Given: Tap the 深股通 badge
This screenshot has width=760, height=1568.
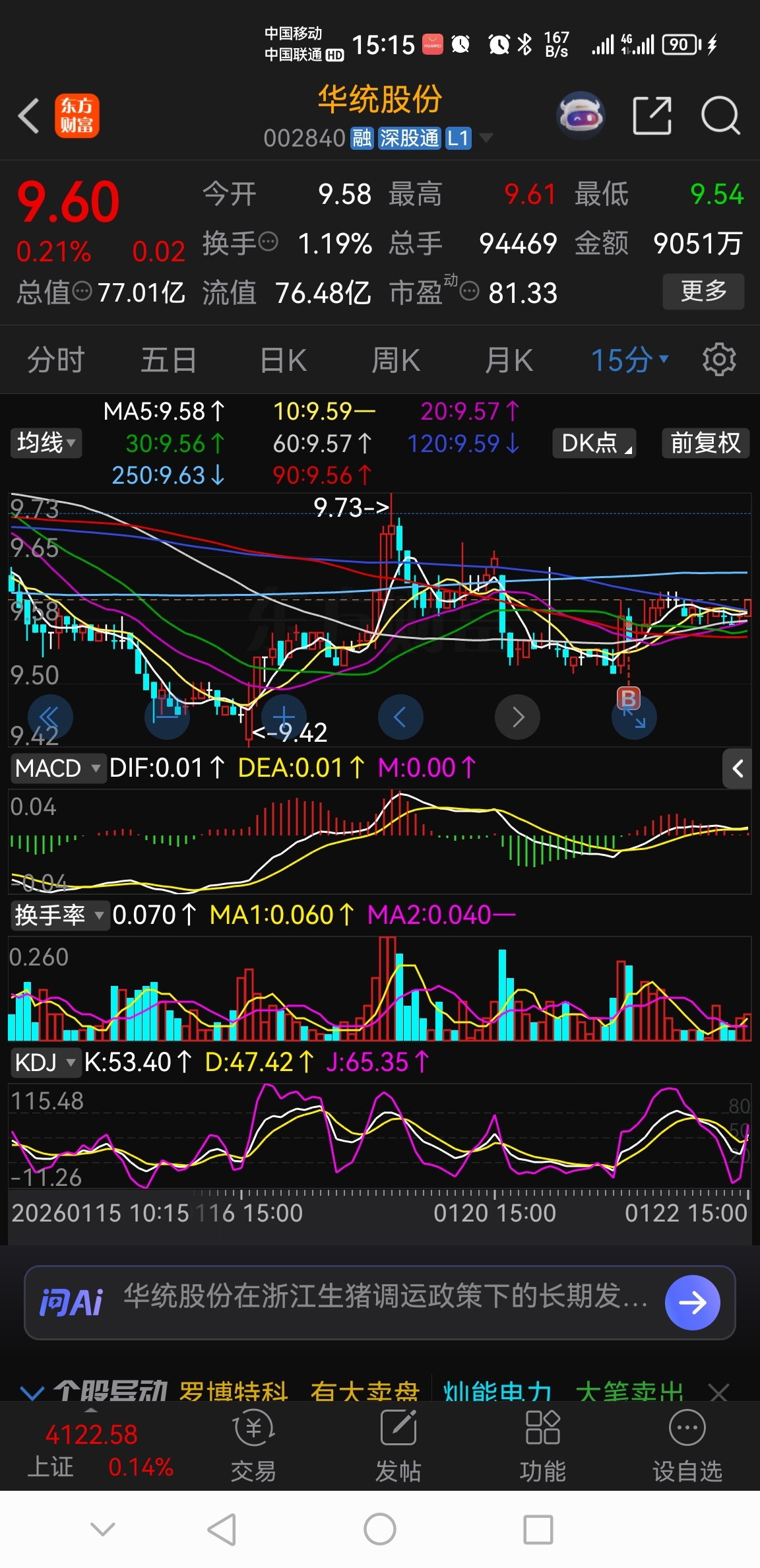Looking at the screenshot, I should pyautogui.click(x=409, y=138).
